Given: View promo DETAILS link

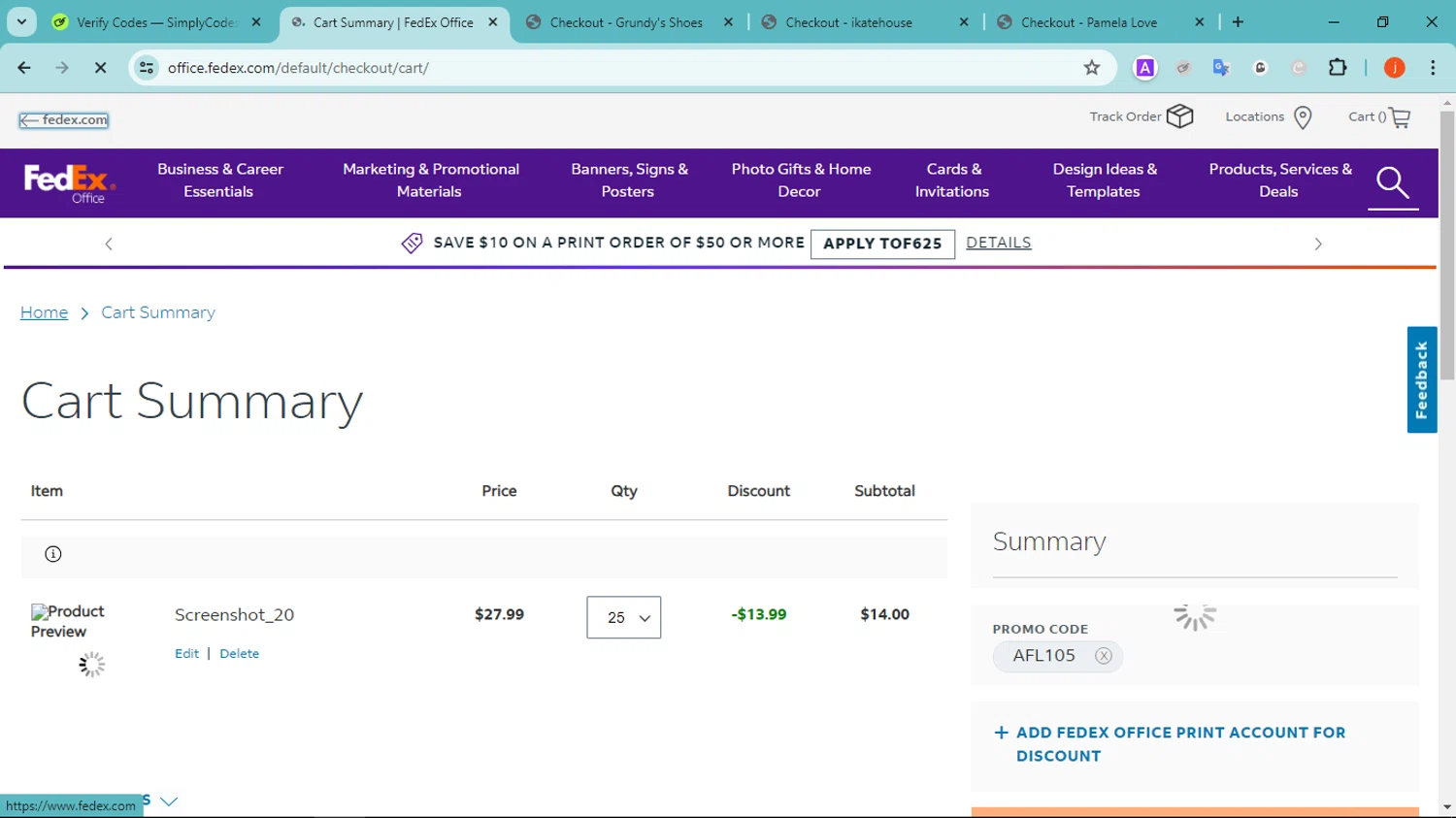Looking at the screenshot, I should click(999, 243).
